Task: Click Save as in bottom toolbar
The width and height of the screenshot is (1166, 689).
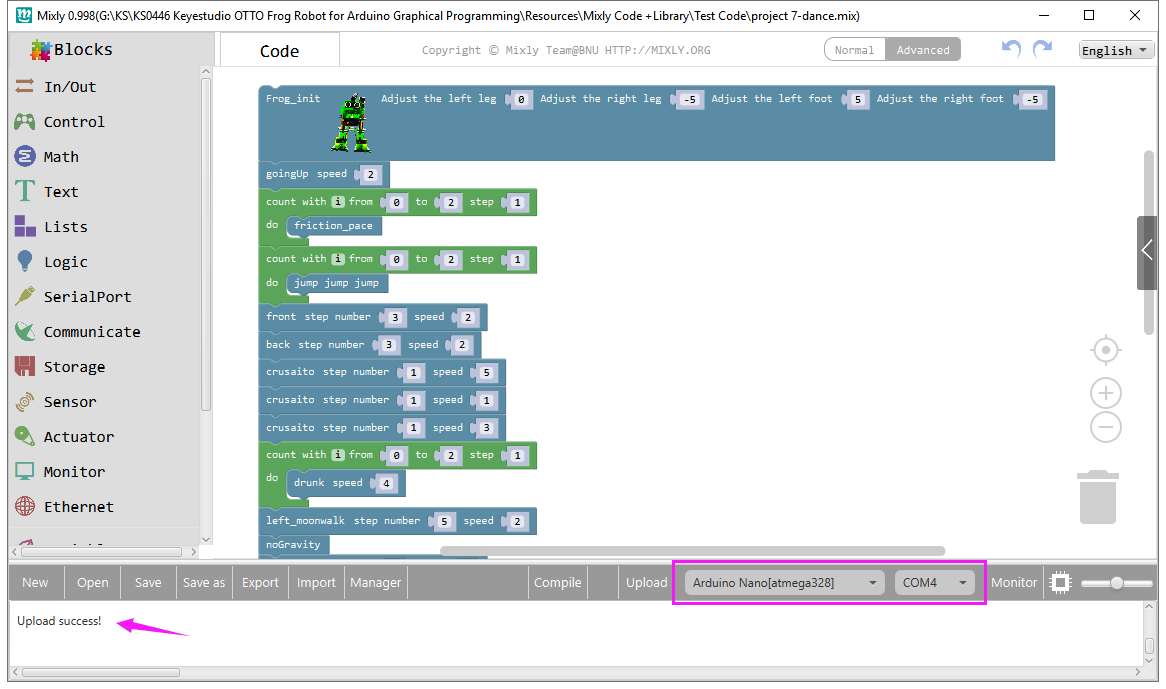Action: click(204, 583)
